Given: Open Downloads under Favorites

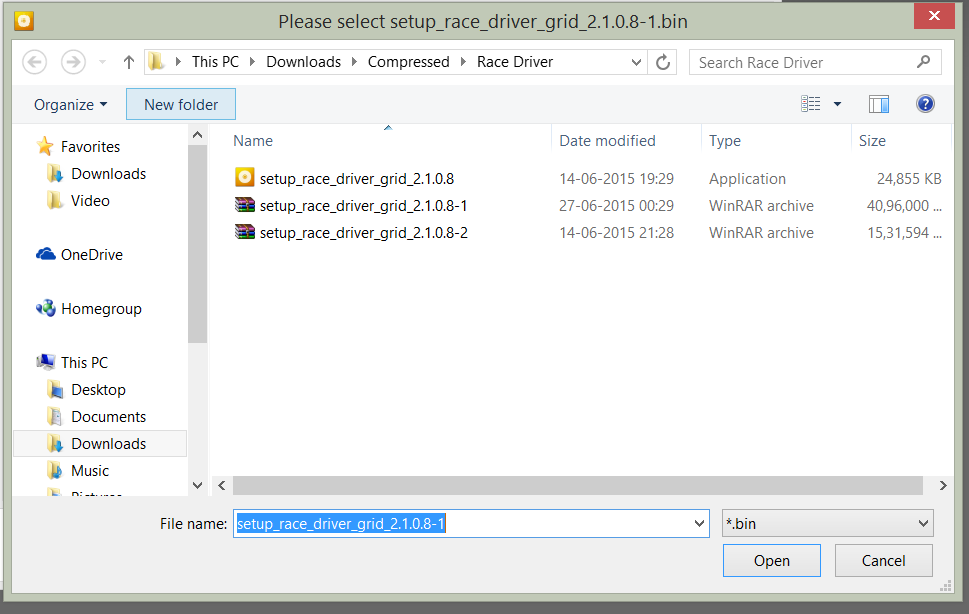Looking at the screenshot, I should pyautogui.click(x=109, y=174).
